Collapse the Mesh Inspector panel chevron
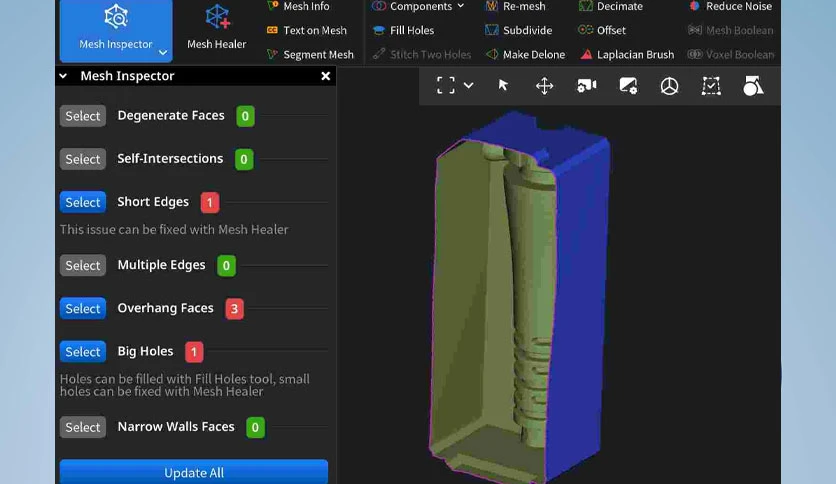Viewport: 836px width, 484px height. click(63, 76)
